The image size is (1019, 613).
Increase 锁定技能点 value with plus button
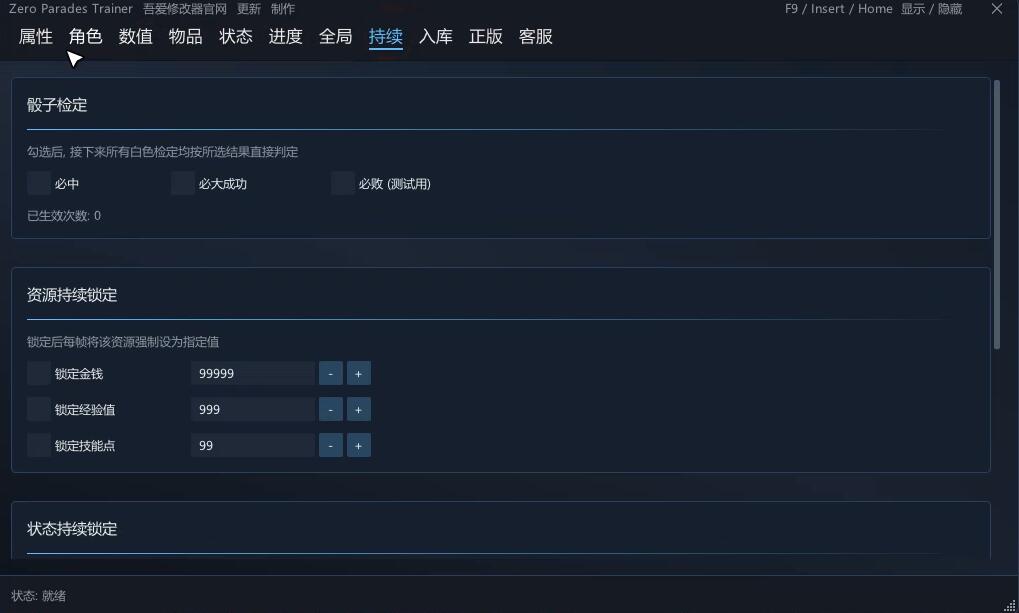pyautogui.click(x=358, y=445)
